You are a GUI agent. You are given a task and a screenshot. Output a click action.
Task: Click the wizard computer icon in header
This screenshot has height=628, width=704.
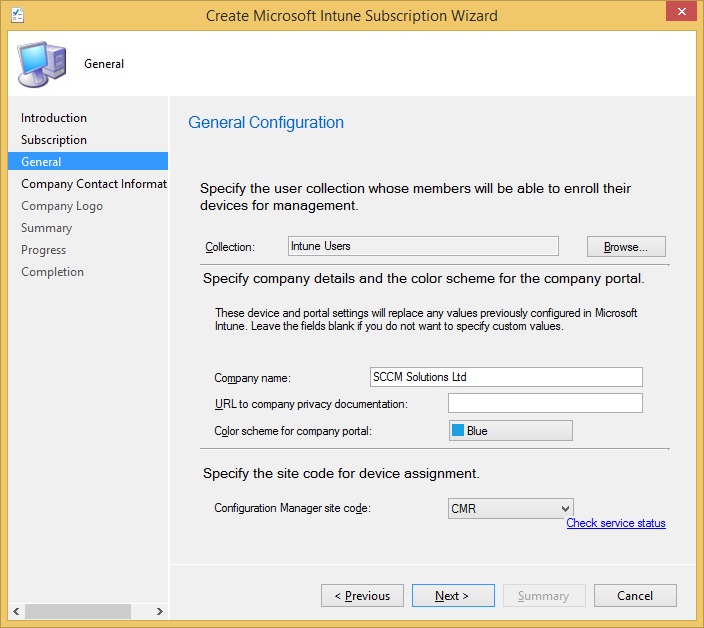[x=41, y=62]
